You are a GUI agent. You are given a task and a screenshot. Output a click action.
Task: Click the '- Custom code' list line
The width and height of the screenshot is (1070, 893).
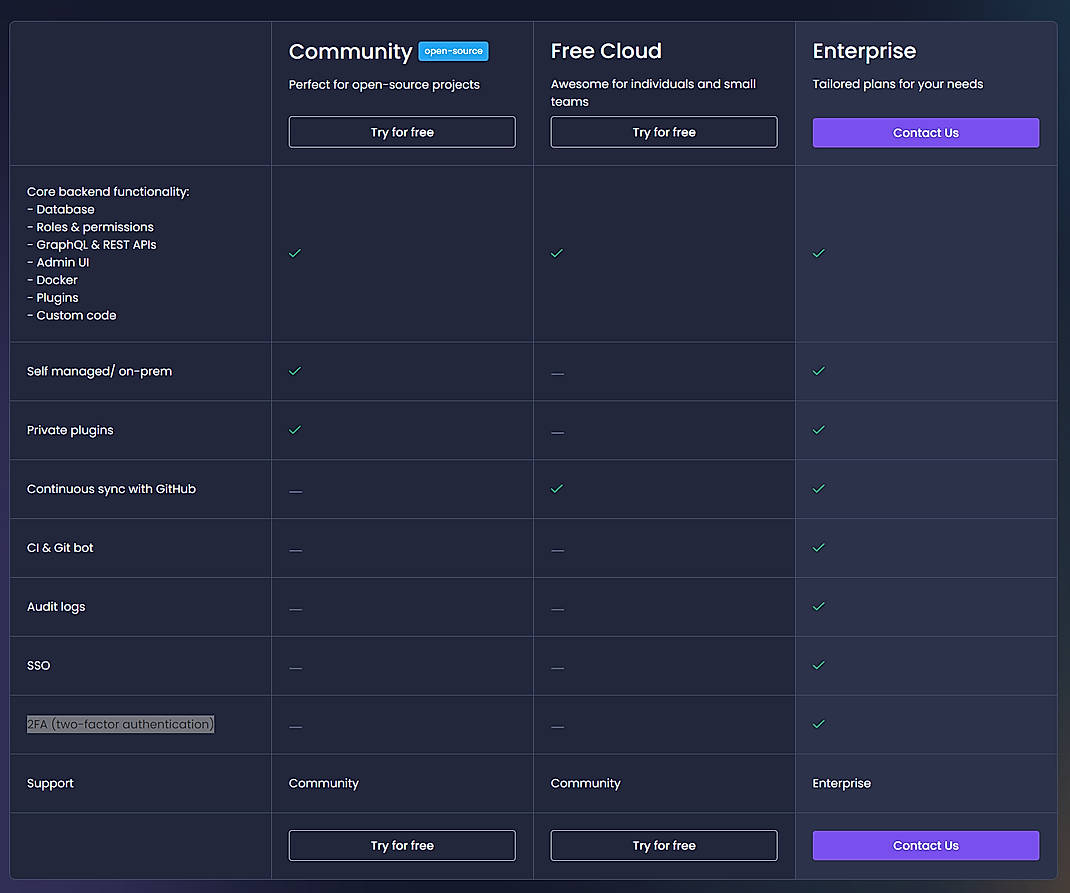(x=72, y=315)
